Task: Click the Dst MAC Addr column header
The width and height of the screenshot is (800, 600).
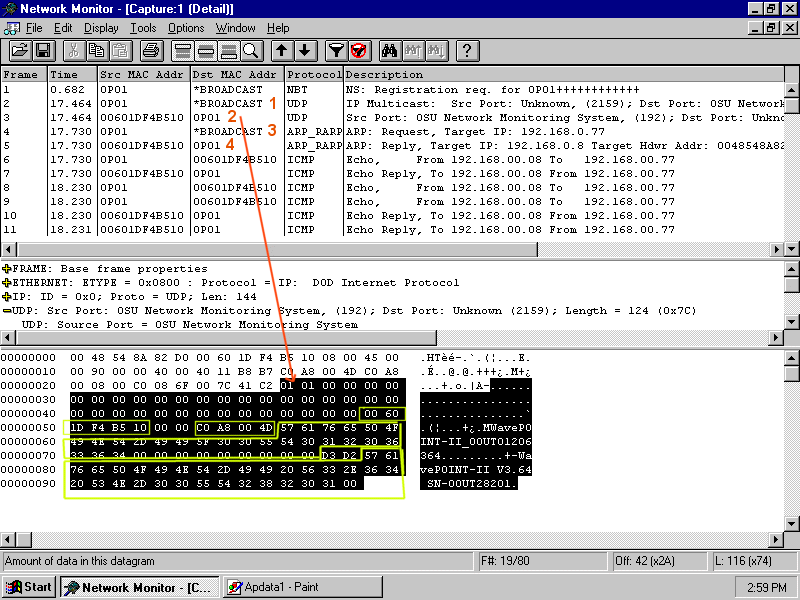Action: [237, 74]
